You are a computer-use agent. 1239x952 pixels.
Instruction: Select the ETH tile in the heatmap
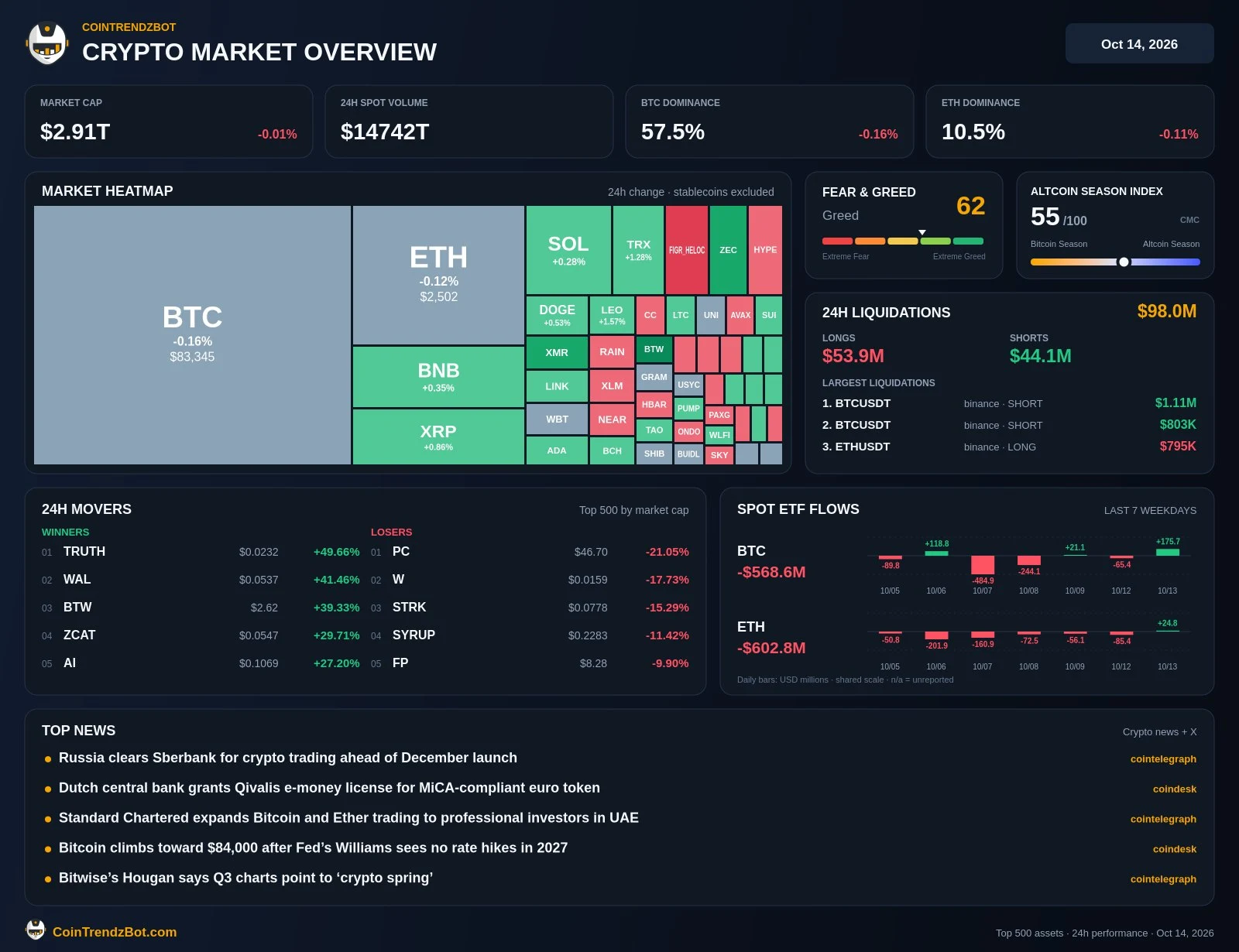[438, 275]
